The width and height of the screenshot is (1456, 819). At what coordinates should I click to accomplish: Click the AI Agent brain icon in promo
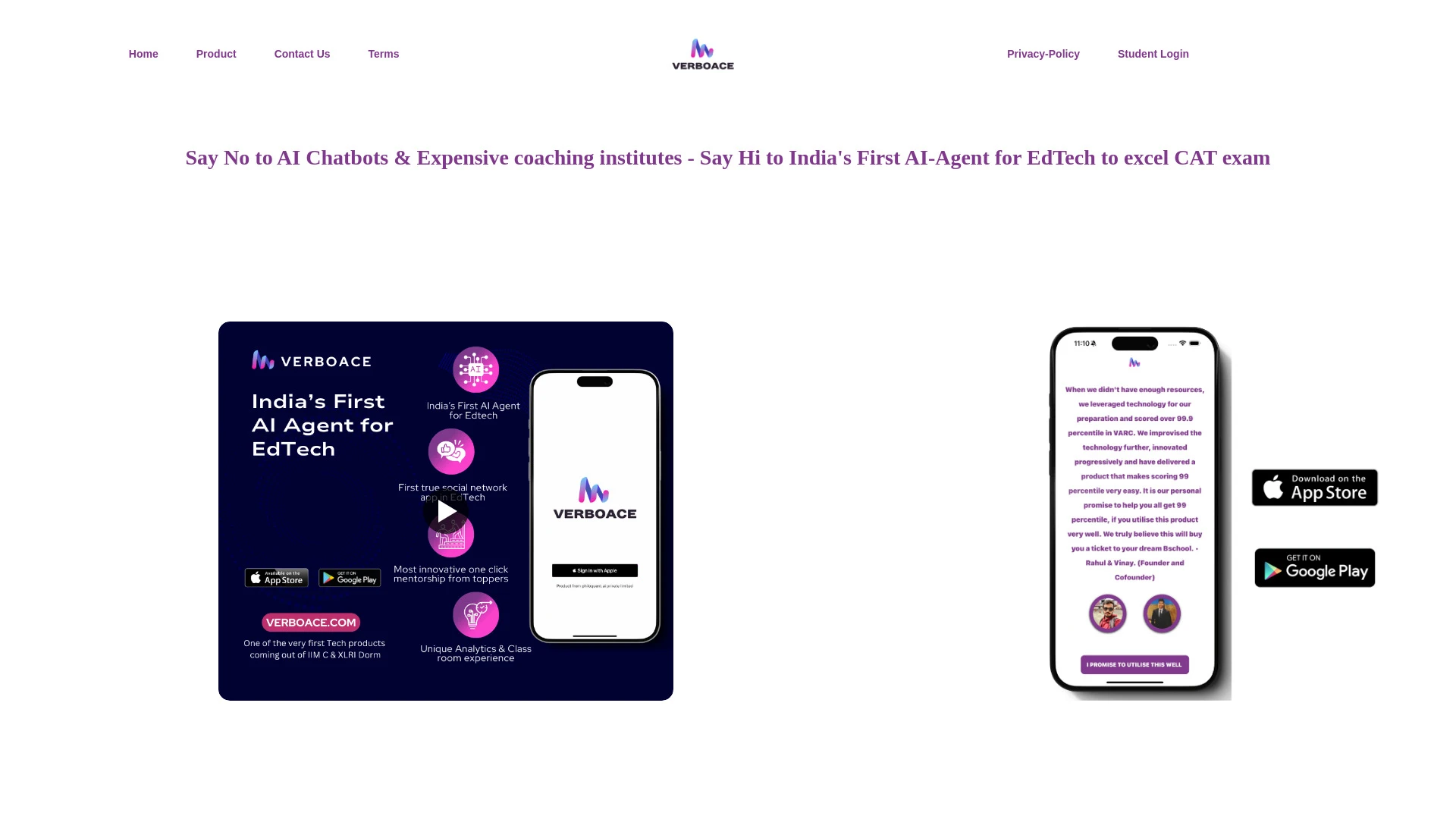point(475,370)
